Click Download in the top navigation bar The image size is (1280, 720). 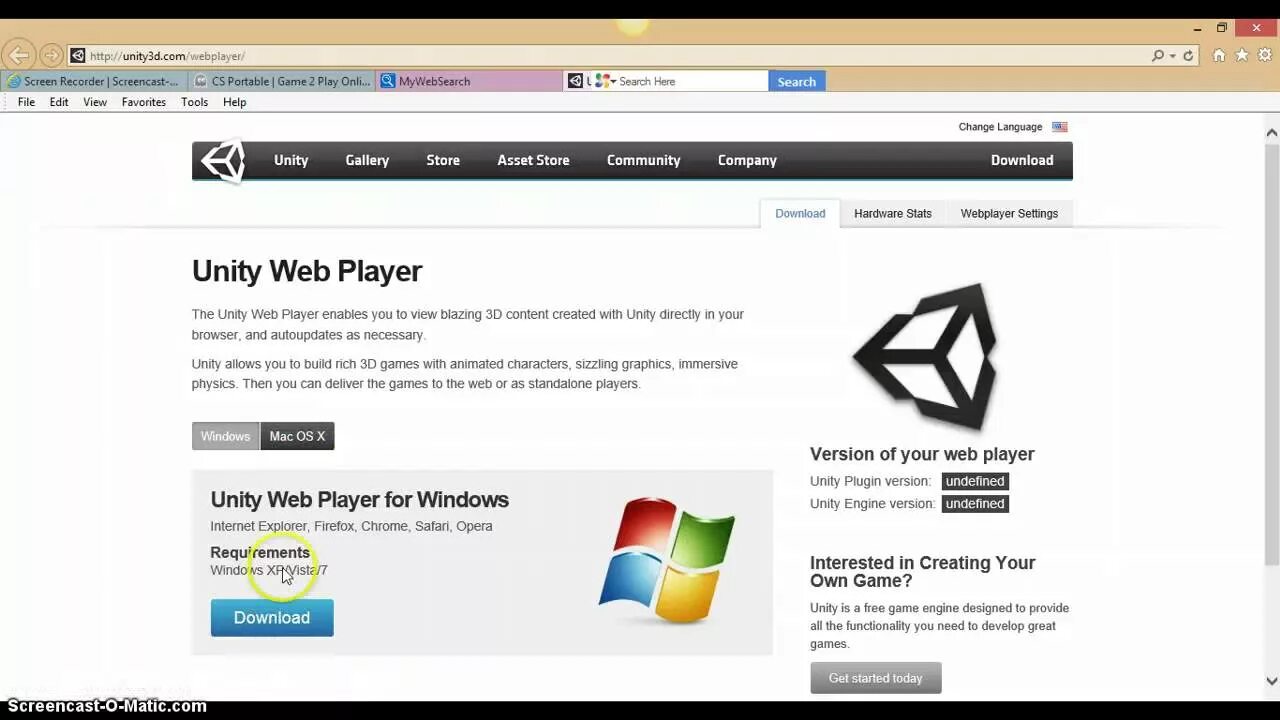pyautogui.click(x=1022, y=160)
